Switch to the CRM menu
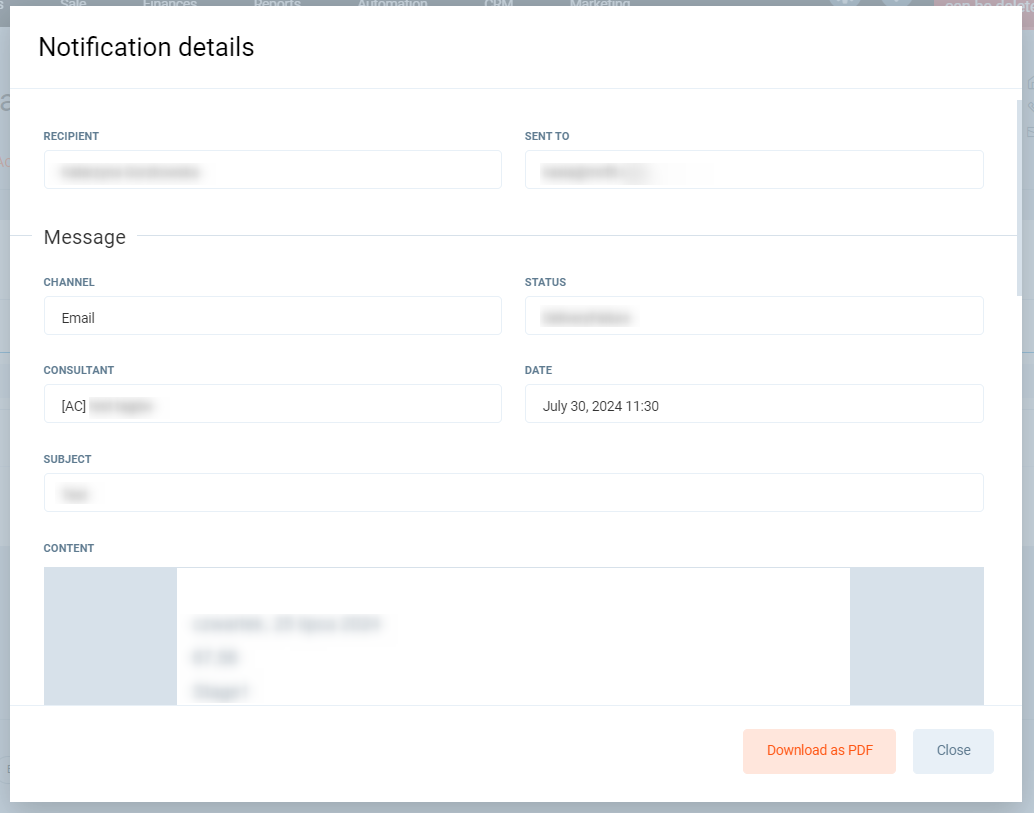Image resolution: width=1034 pixels, height=813 pixels. 498,4
